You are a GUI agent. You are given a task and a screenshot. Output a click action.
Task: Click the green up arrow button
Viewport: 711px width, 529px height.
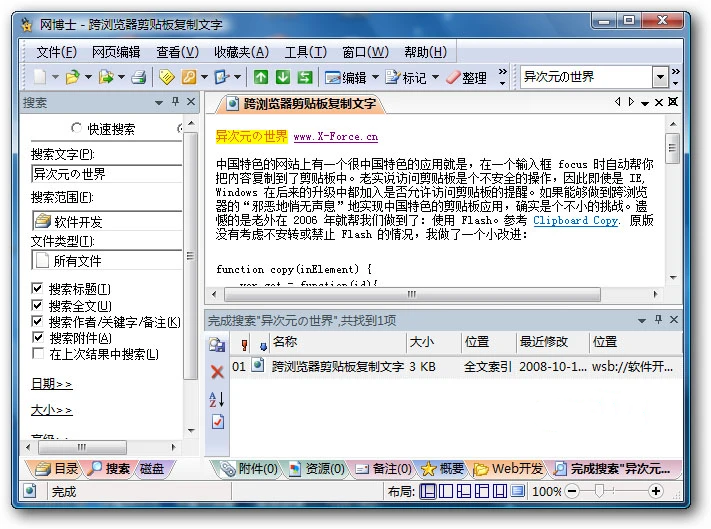coord(261,77)
